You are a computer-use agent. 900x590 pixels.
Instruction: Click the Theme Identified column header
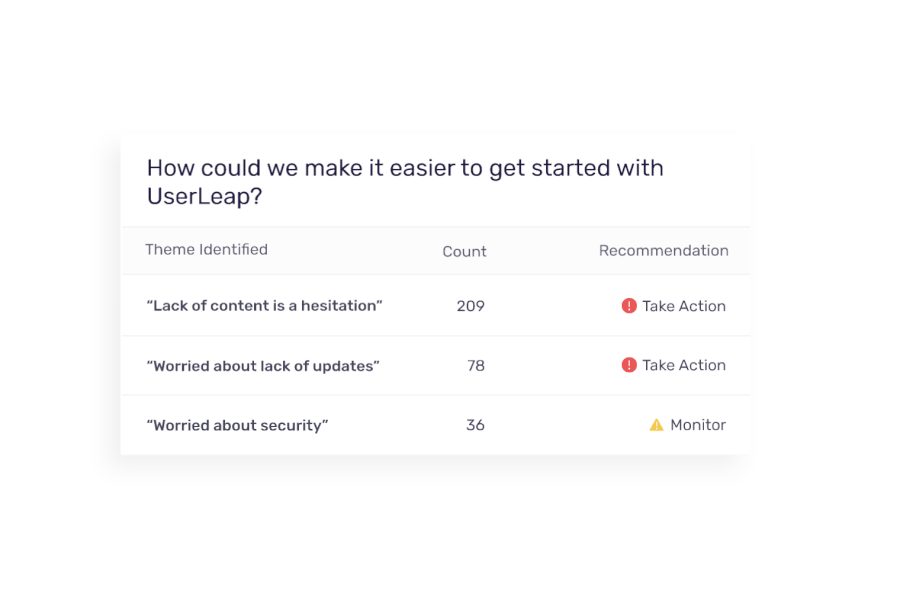coord(206,250)
